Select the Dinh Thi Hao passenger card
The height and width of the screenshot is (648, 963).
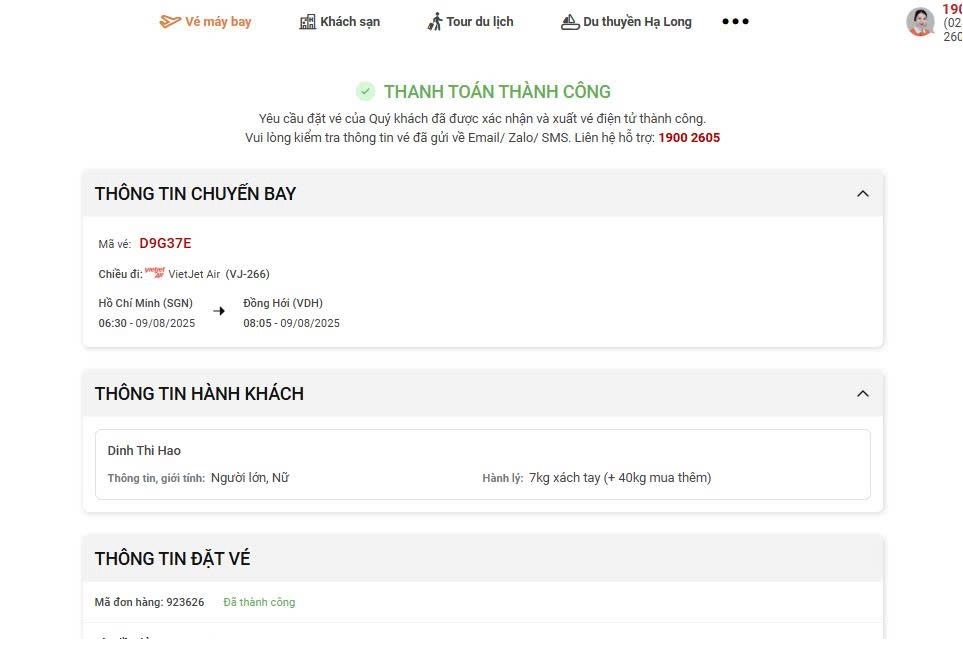point(482,464)
